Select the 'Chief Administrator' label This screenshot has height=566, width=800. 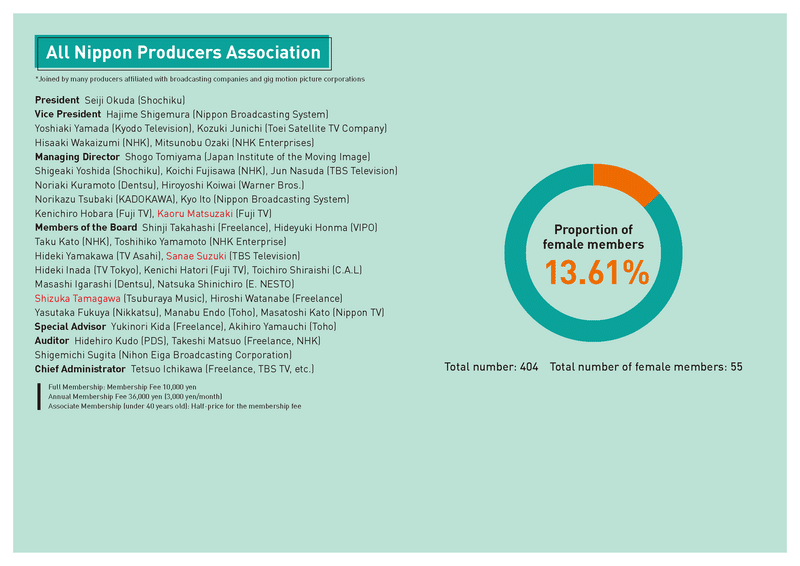(x=80, y=369)
